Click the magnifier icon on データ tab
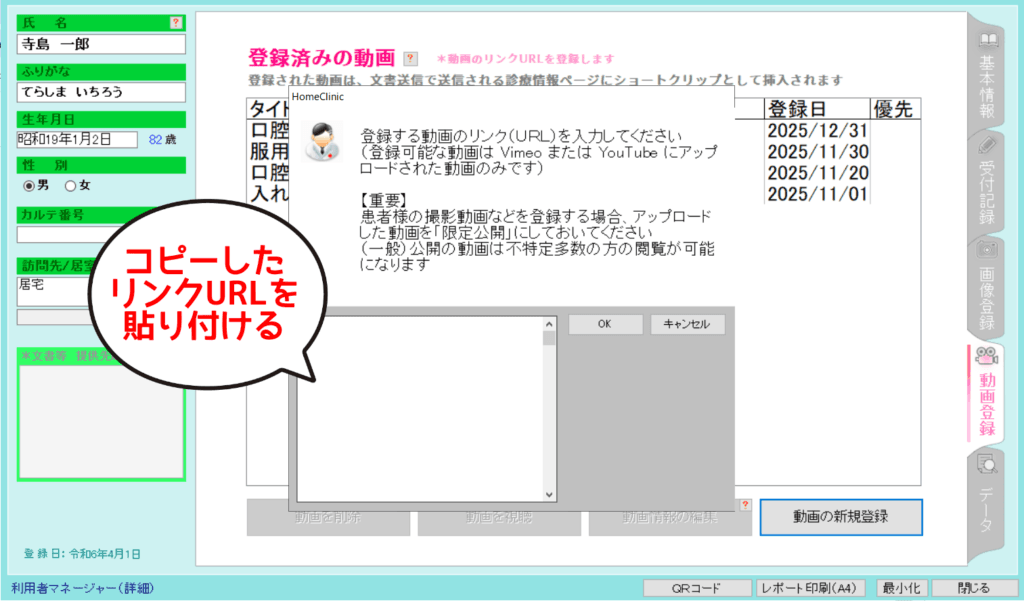Viewport: 1024px width, 601px height. click(987, 463)
